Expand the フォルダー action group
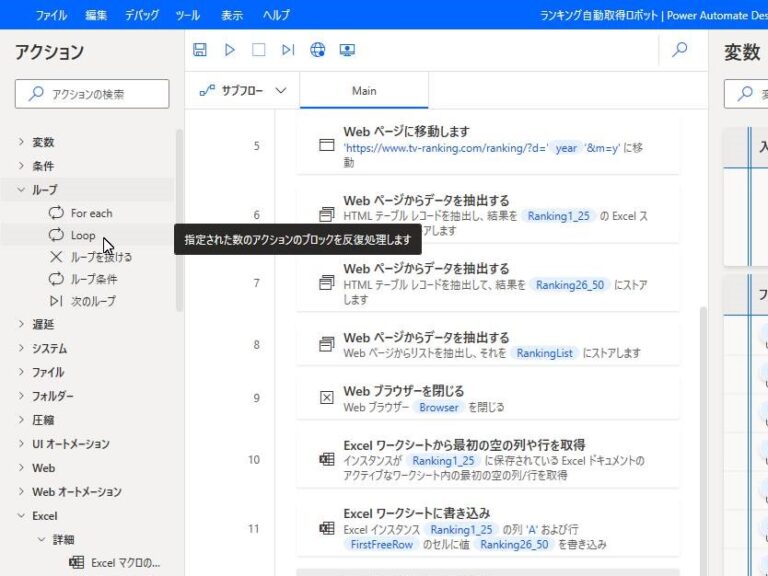Viewport: 768px width, 576px height. pyautogui.click(x=21, y=395)
